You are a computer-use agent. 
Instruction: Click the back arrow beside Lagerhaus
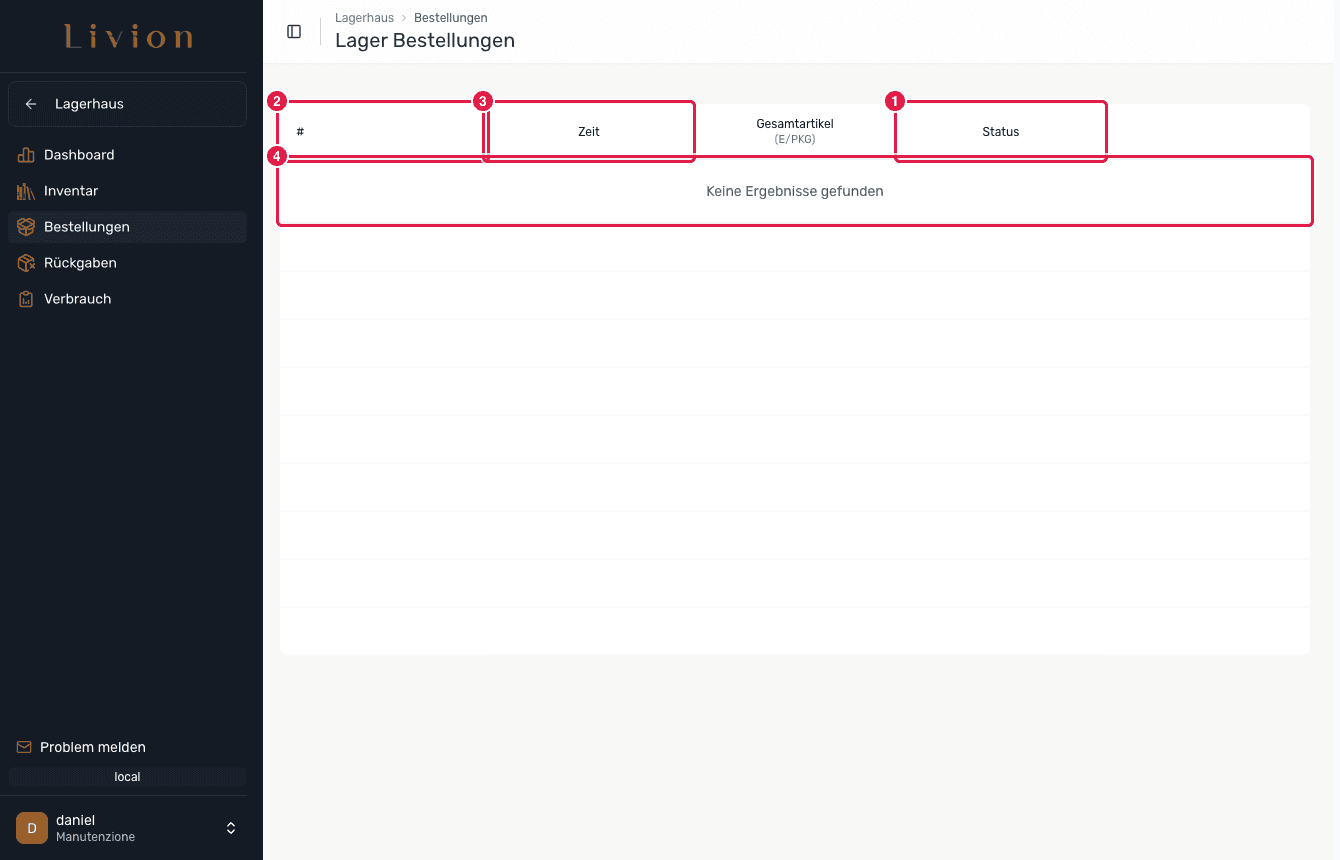click(31, 104)
